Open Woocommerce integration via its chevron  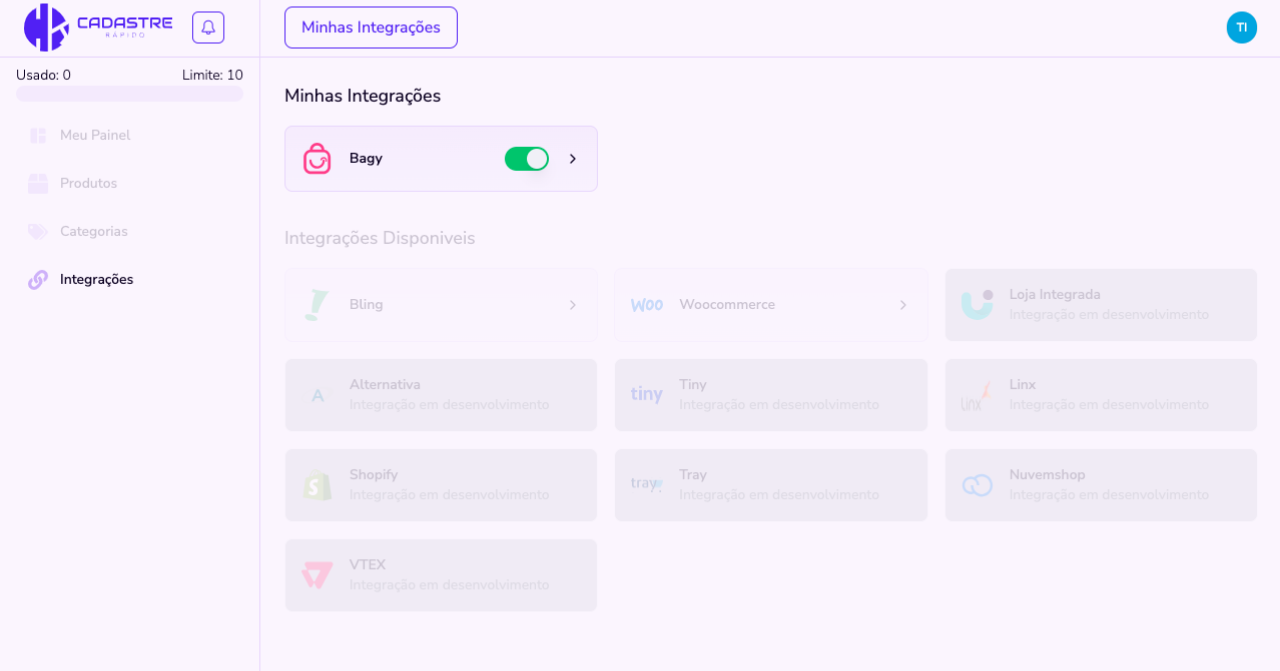pyautogui.click(x=903, y=305)
